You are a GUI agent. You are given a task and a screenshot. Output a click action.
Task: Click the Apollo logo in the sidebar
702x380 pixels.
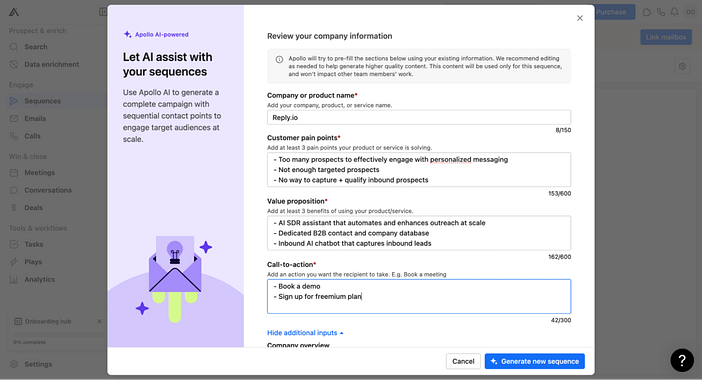[x=14, y=12]
